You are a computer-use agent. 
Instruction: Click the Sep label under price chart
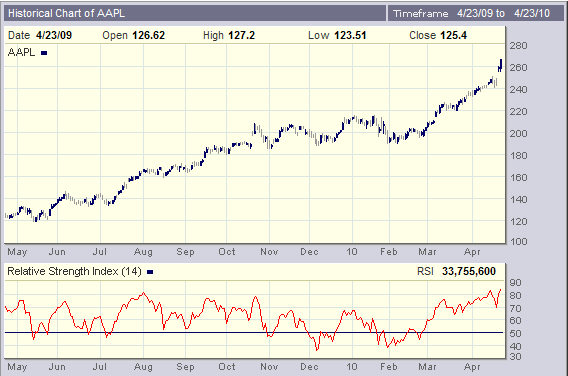pyautogui.click(x=185, y=252)
